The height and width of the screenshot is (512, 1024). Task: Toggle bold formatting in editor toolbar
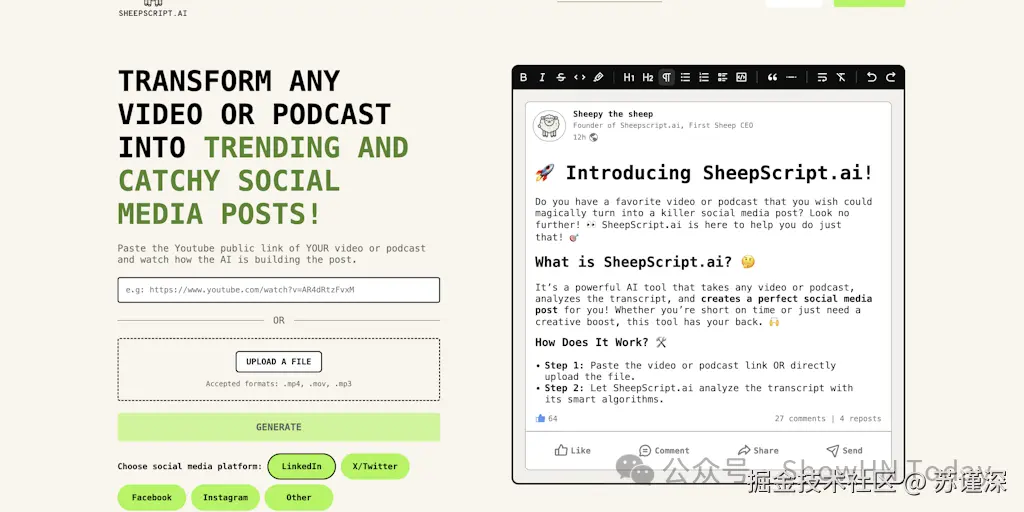(x=523, y=77)
